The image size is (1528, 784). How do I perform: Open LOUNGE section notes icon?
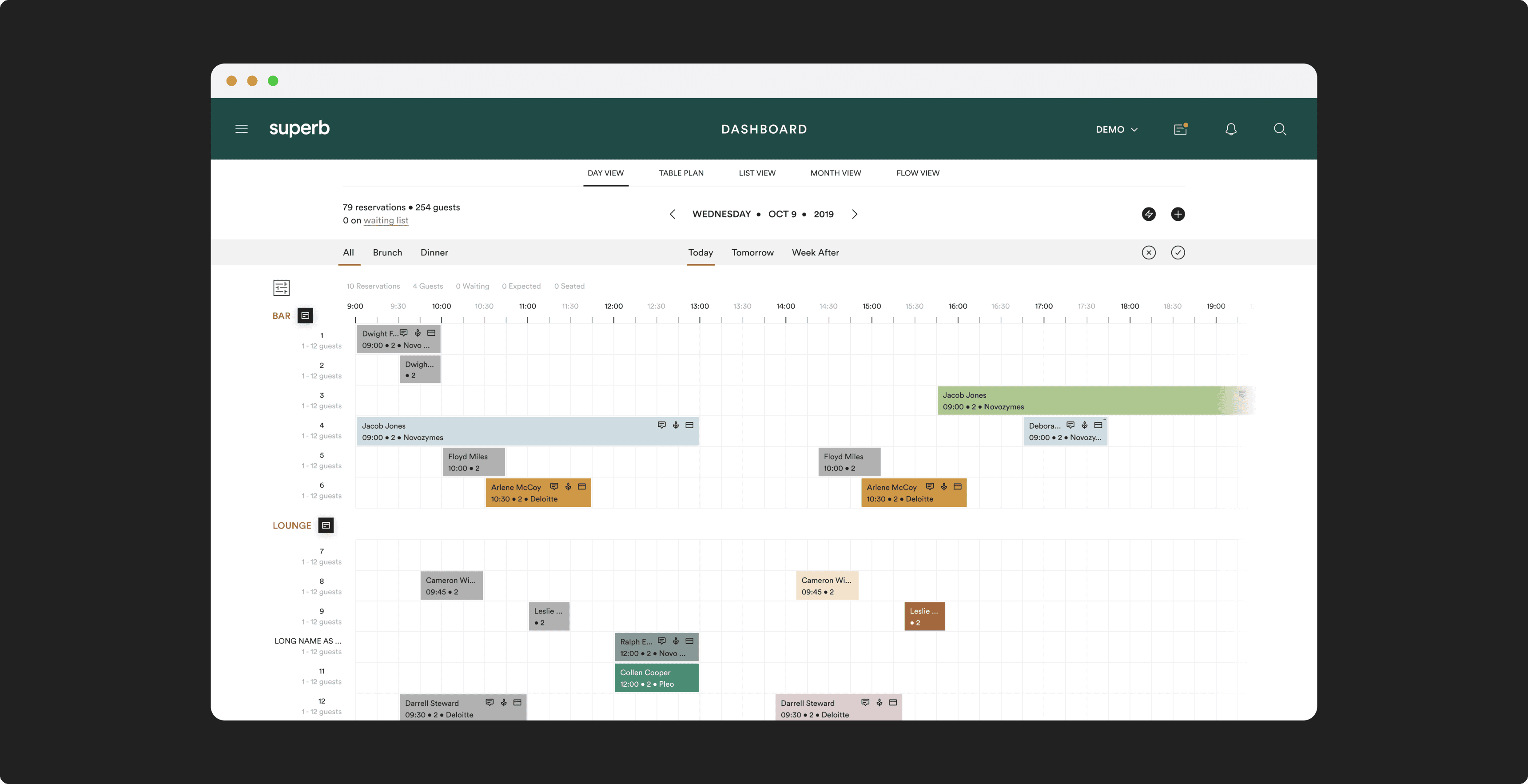tap(326, 525)
